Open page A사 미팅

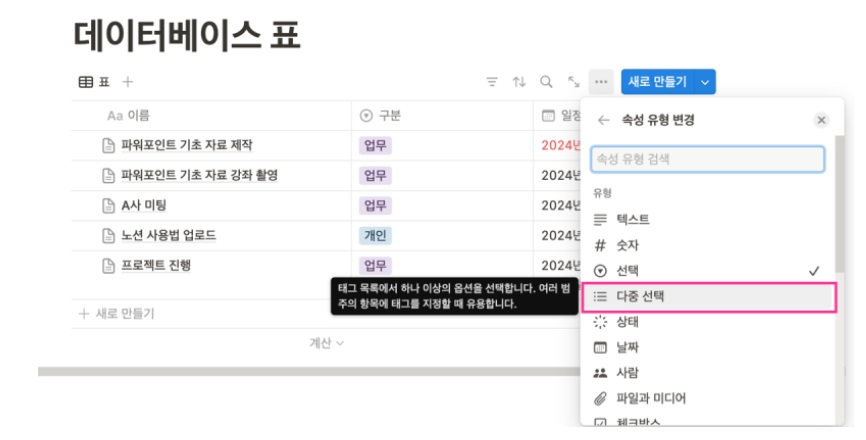[x=144, y=205]
